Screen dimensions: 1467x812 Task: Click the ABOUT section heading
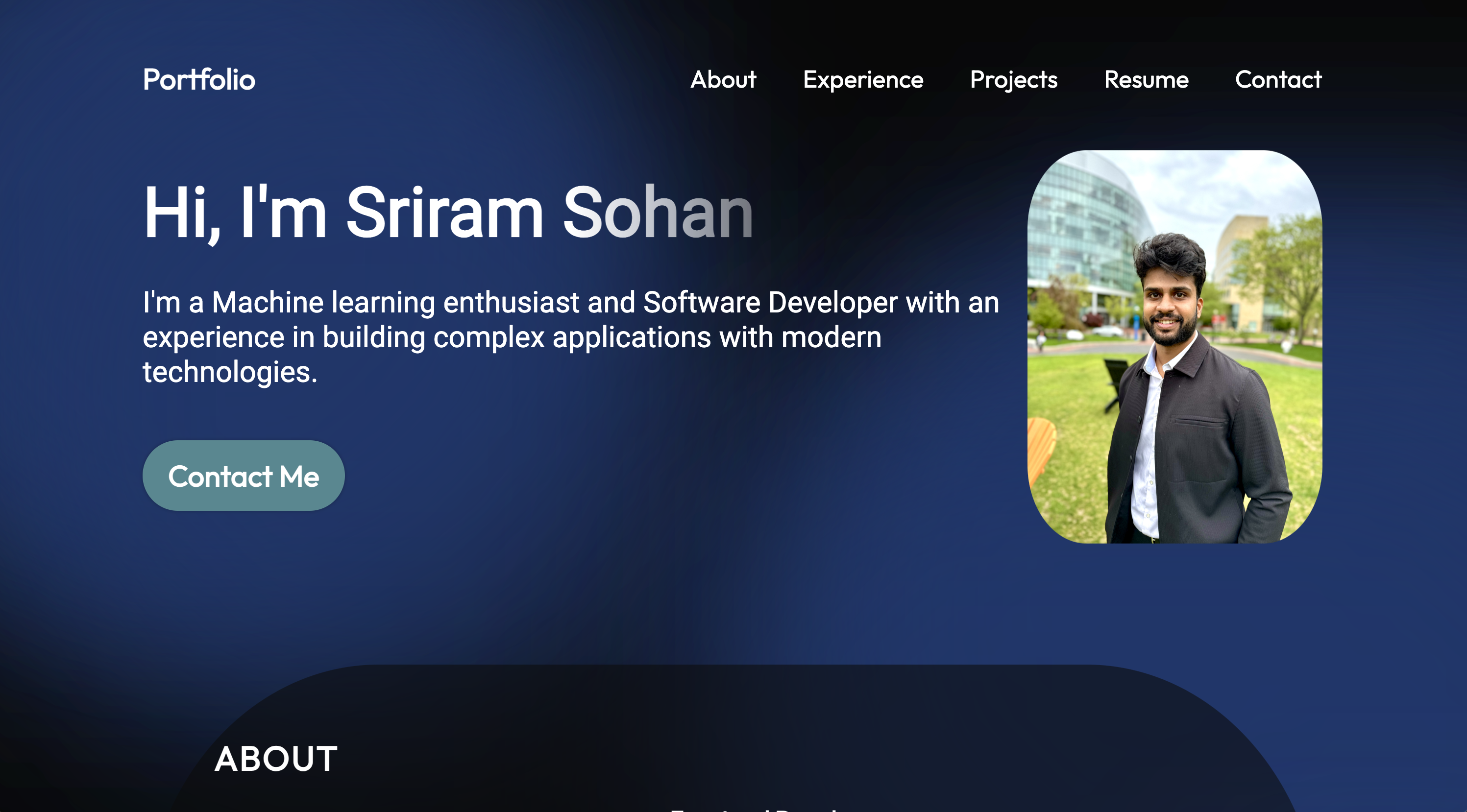(x=276, y=759)
